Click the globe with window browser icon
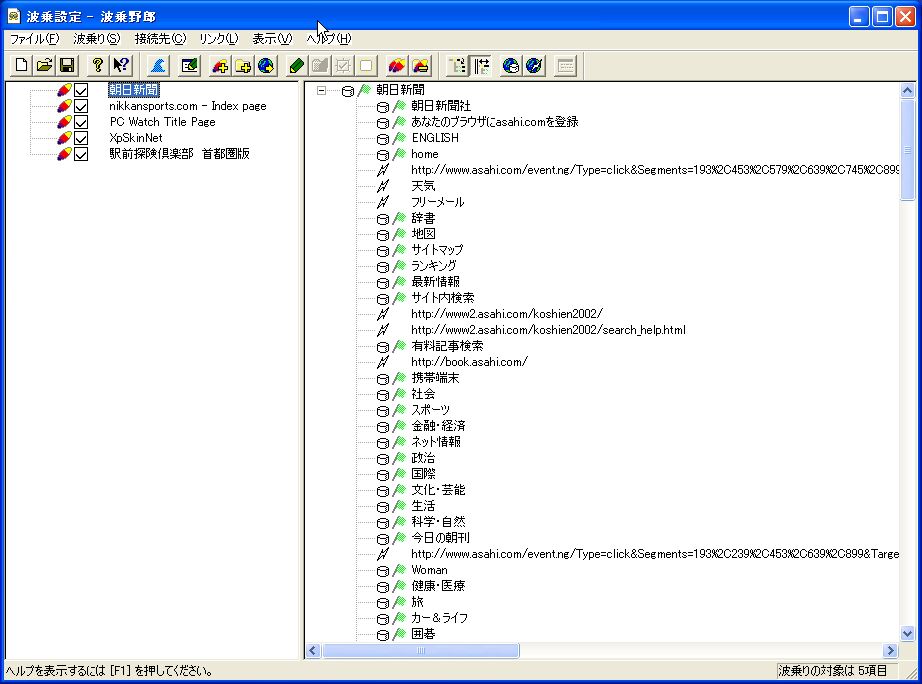The height and width of the screenshot is (684, 922). click(x=510, y=65)
